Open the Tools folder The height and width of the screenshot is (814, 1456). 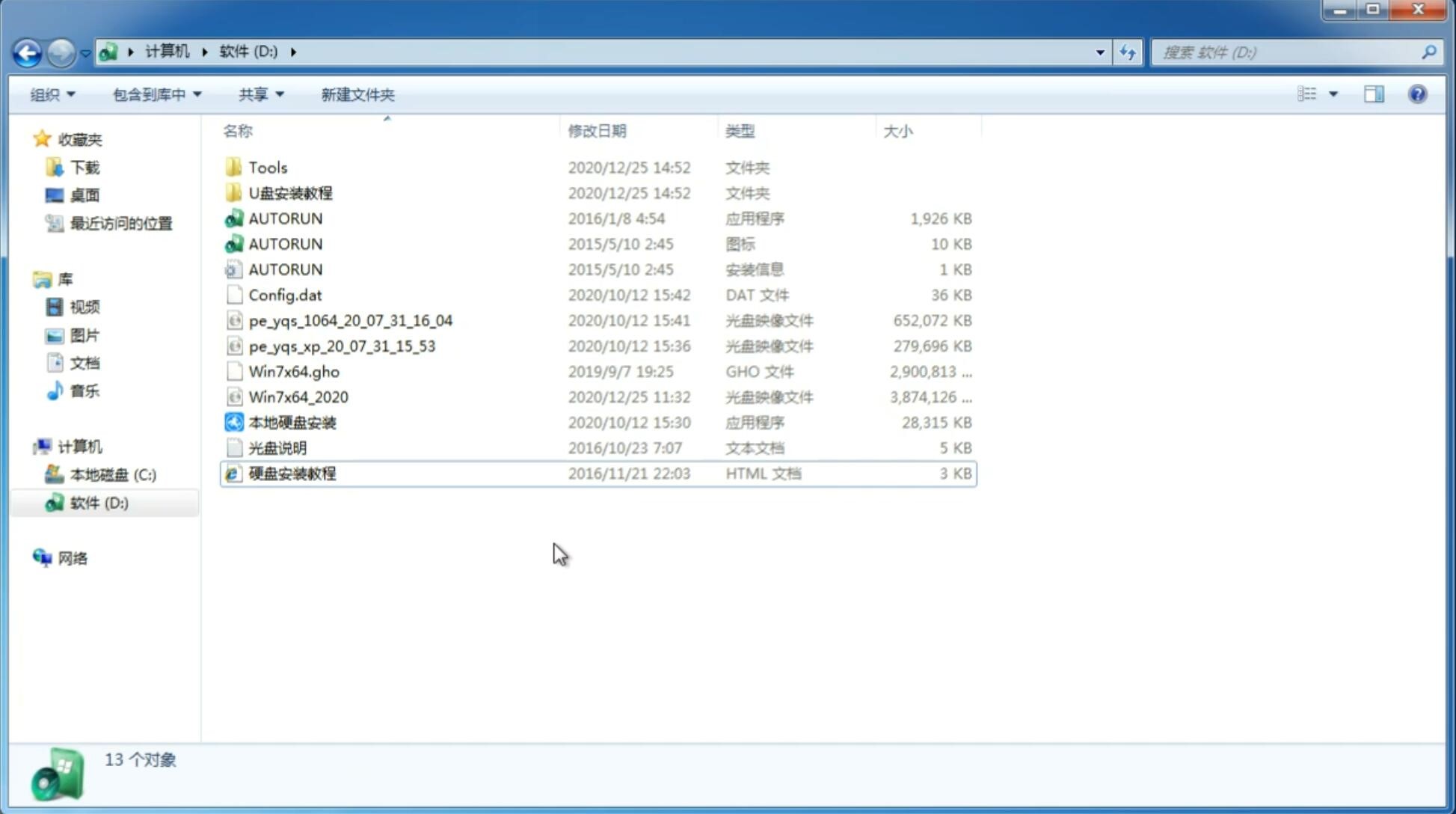point(267,167)
